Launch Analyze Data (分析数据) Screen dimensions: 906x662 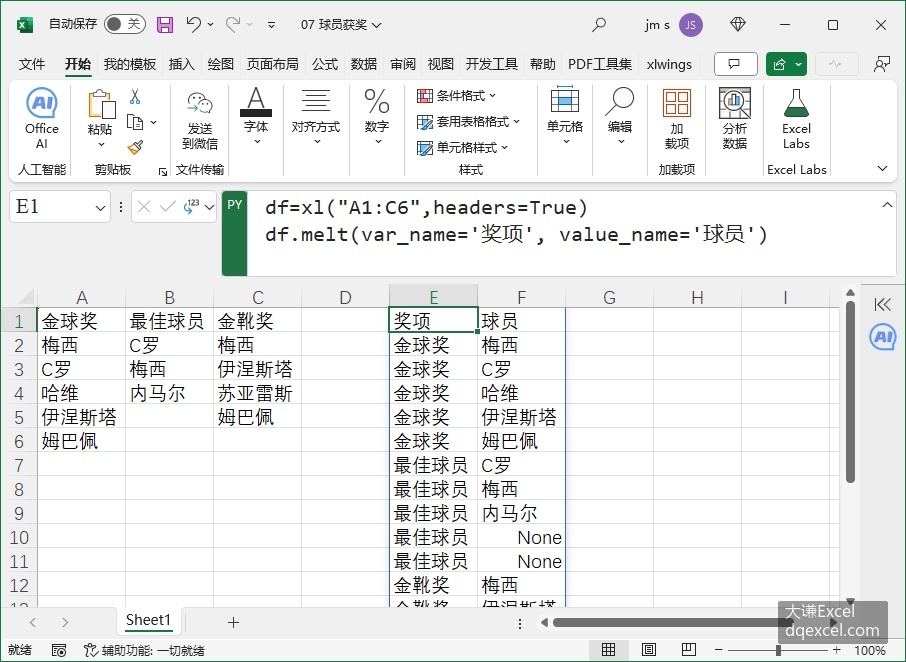click(734, 120)
